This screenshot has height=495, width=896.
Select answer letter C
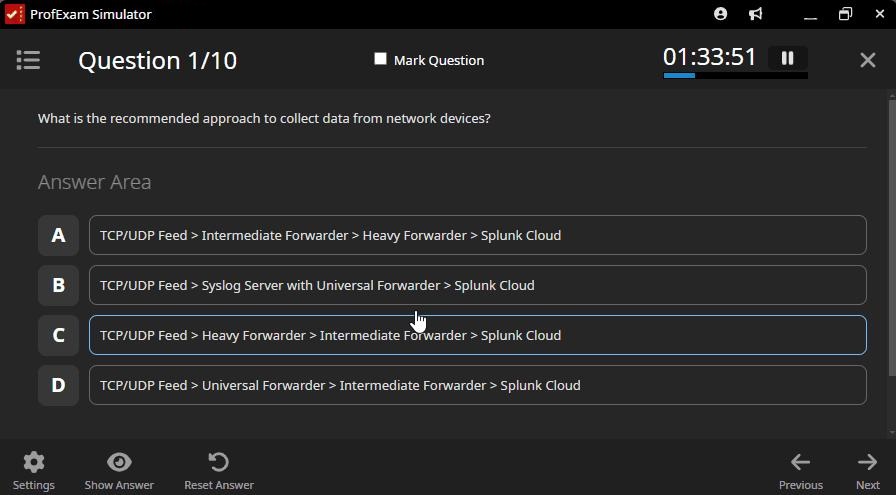click(58, 335)
